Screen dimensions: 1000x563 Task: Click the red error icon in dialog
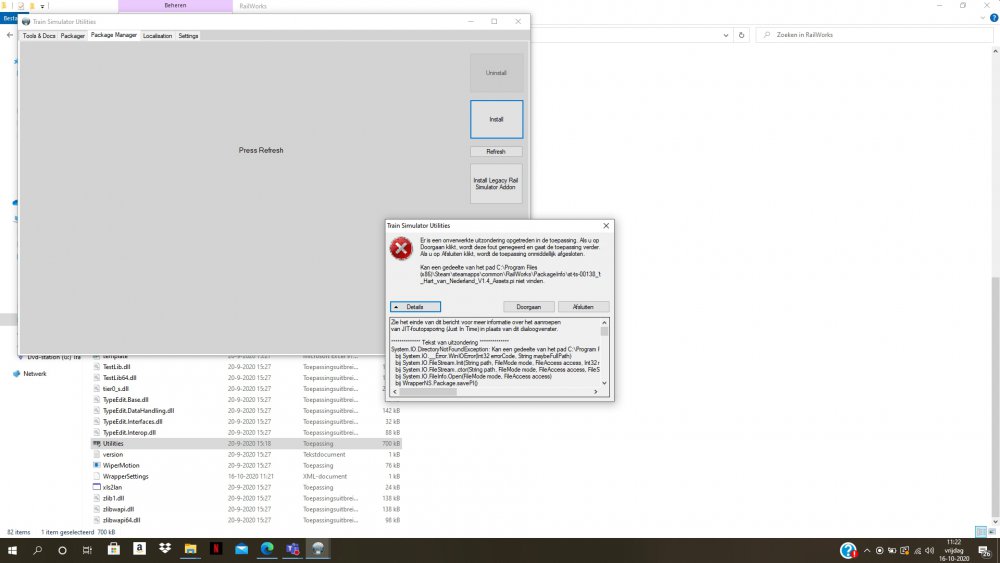click(x=401, y=249)
